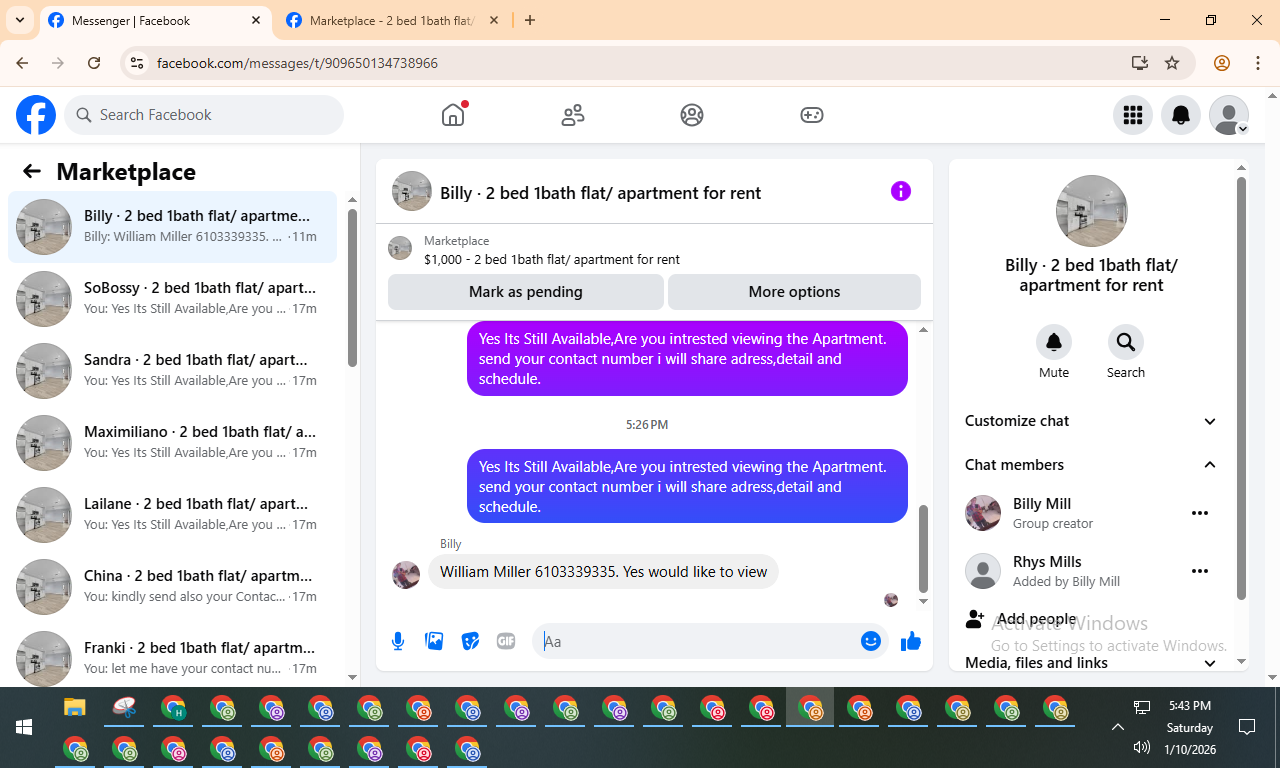Search within the conversation

coord(1126,342)
